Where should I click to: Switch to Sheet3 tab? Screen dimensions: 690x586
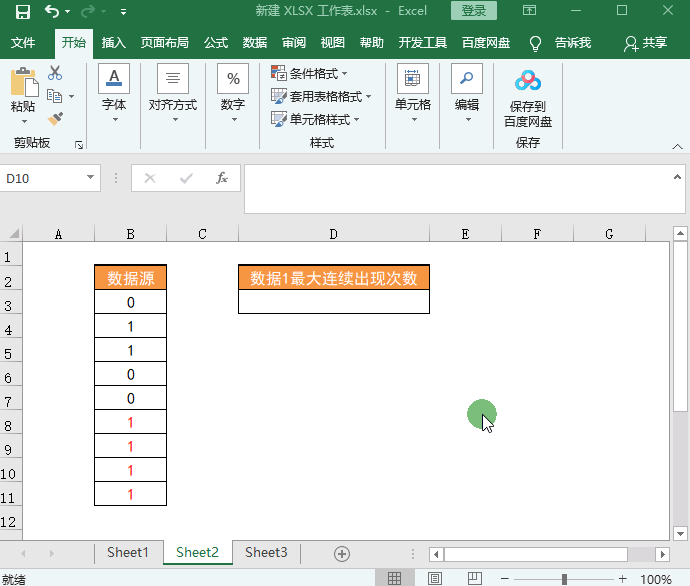[x=266, y=552]
